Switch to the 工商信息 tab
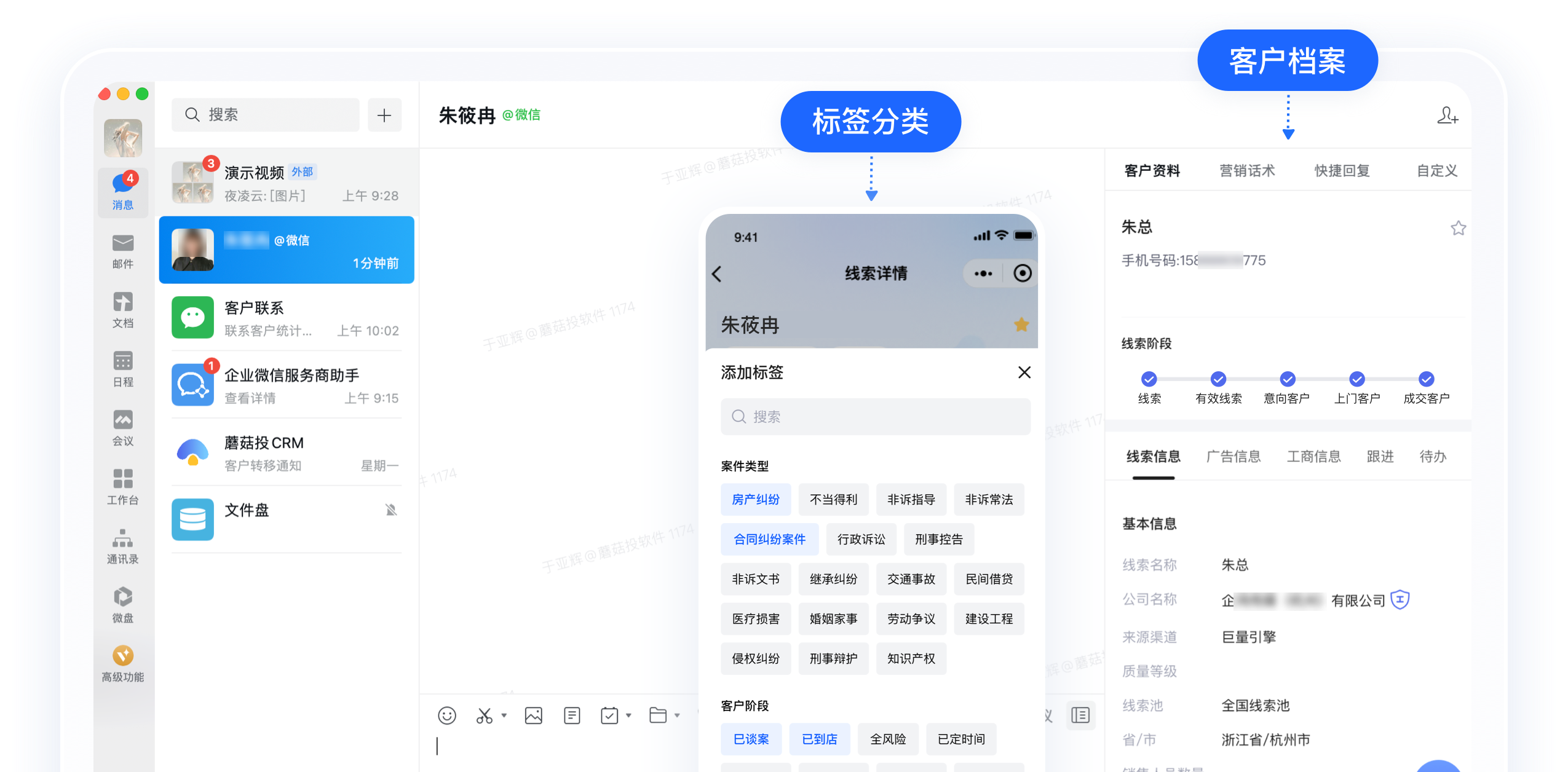Image resolution: width=1568 pixels, height=772 pixels. coord(1313,456)
